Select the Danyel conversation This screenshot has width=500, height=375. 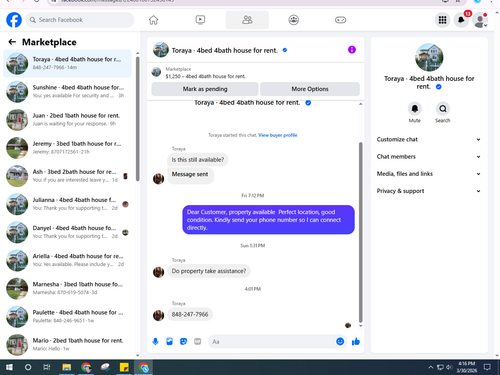[67, 232]
